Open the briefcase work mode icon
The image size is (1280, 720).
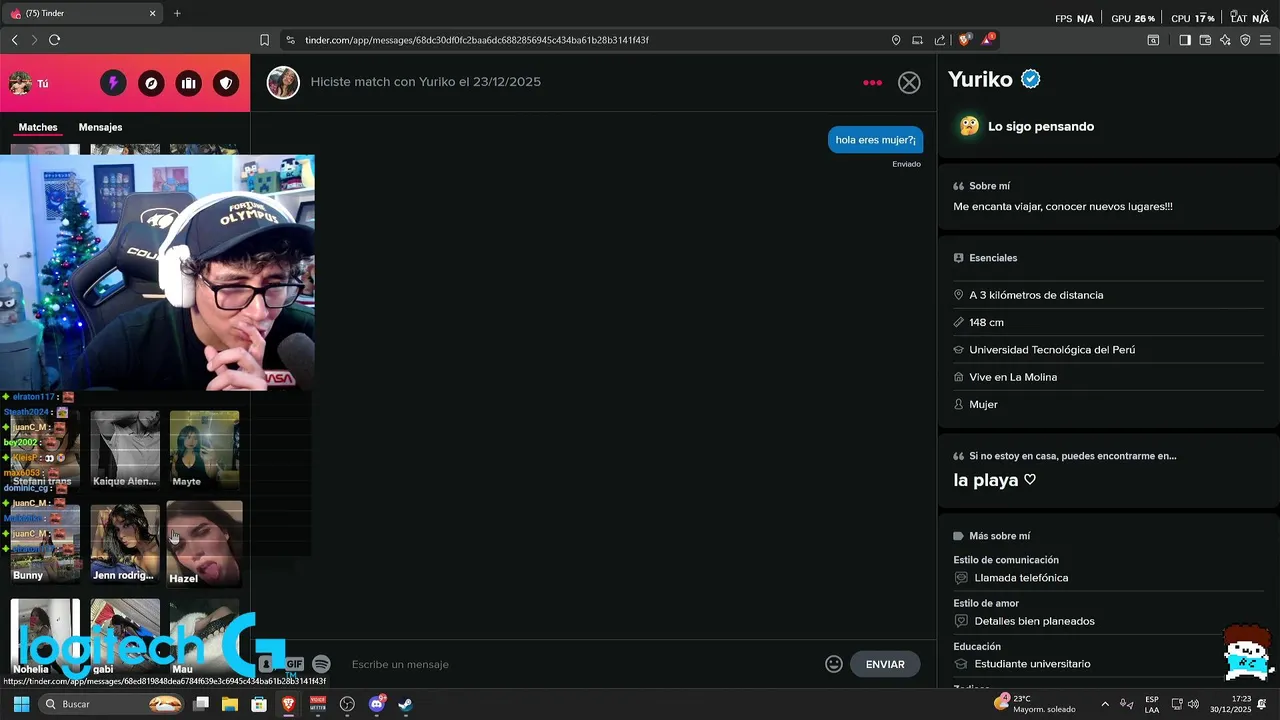188,83
